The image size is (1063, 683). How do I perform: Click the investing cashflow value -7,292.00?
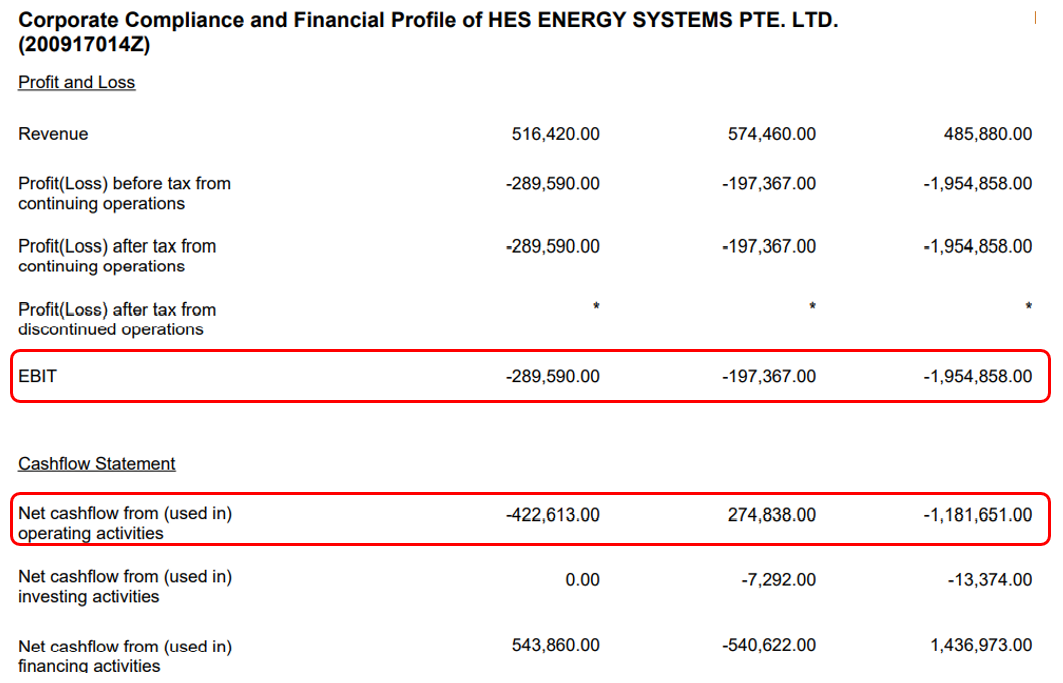(778, 580)
